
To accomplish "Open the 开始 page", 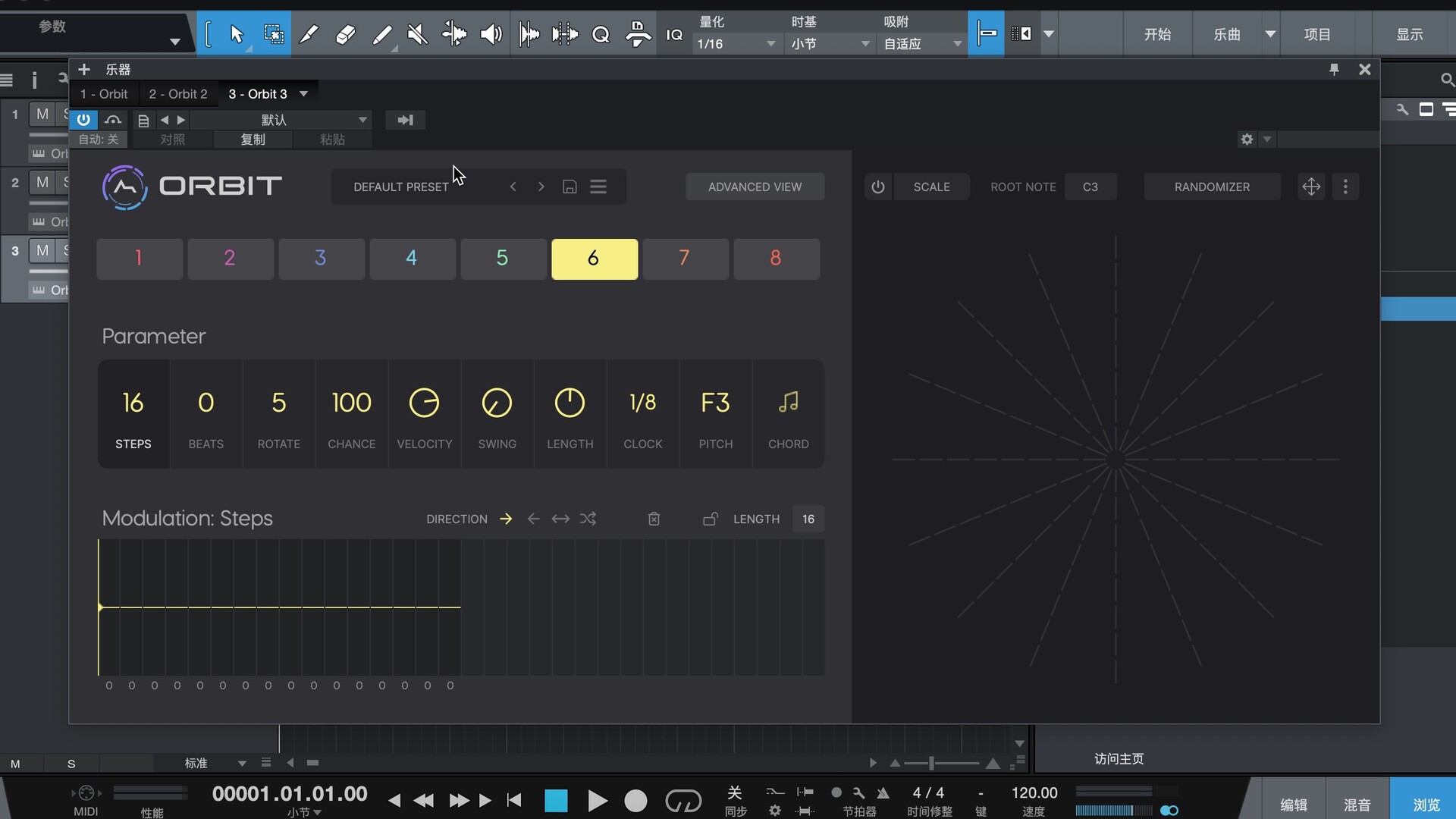I will tap(1157, 34).
